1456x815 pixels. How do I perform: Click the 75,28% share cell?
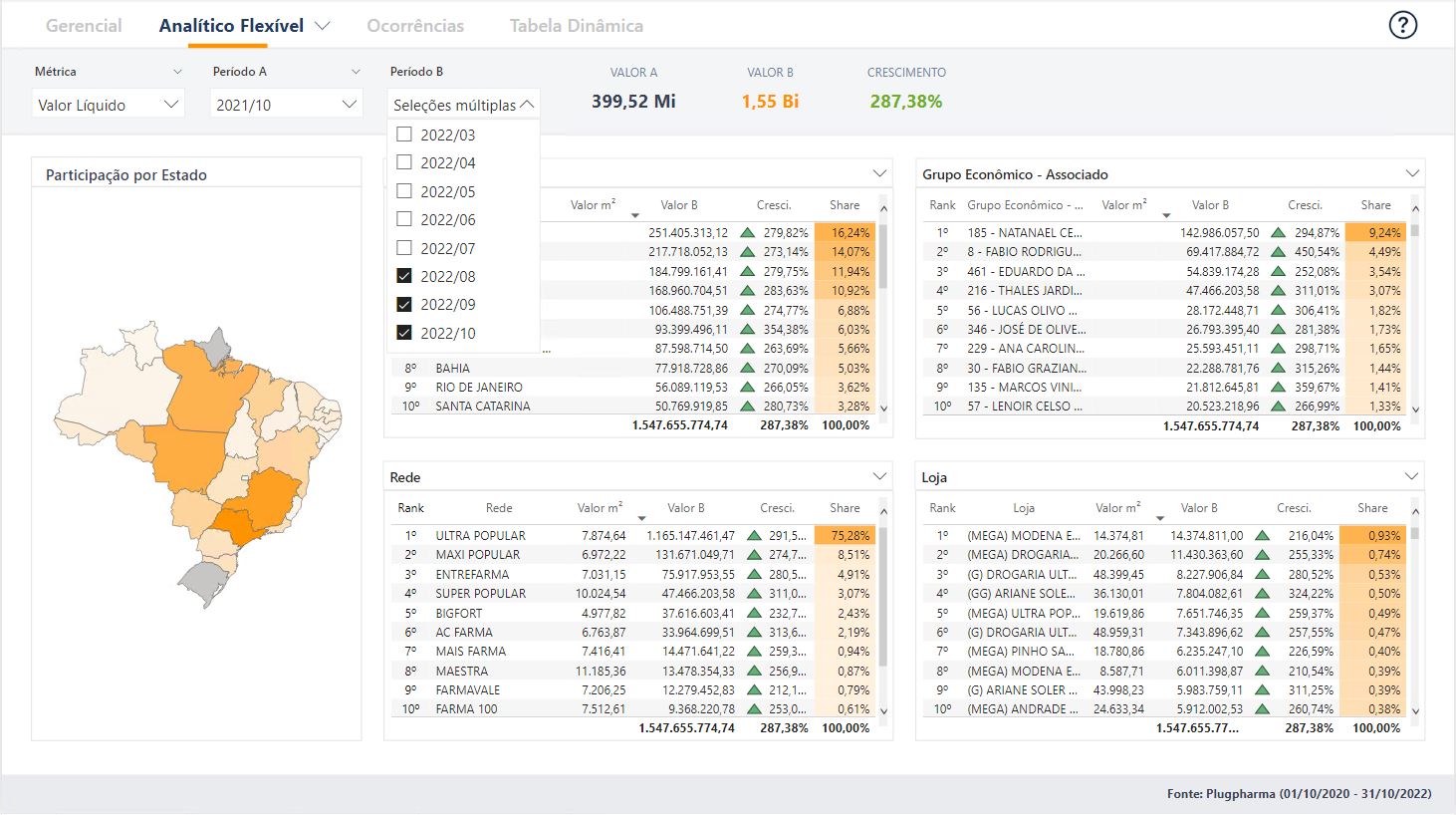point(845,536)
